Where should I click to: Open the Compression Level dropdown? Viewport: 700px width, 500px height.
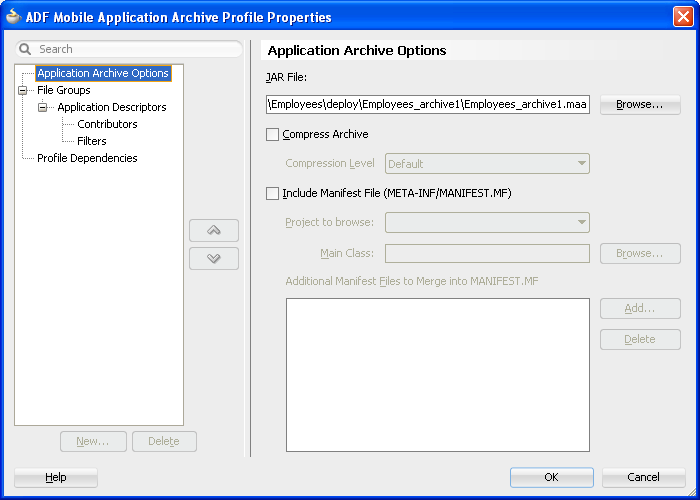point(487,164)
